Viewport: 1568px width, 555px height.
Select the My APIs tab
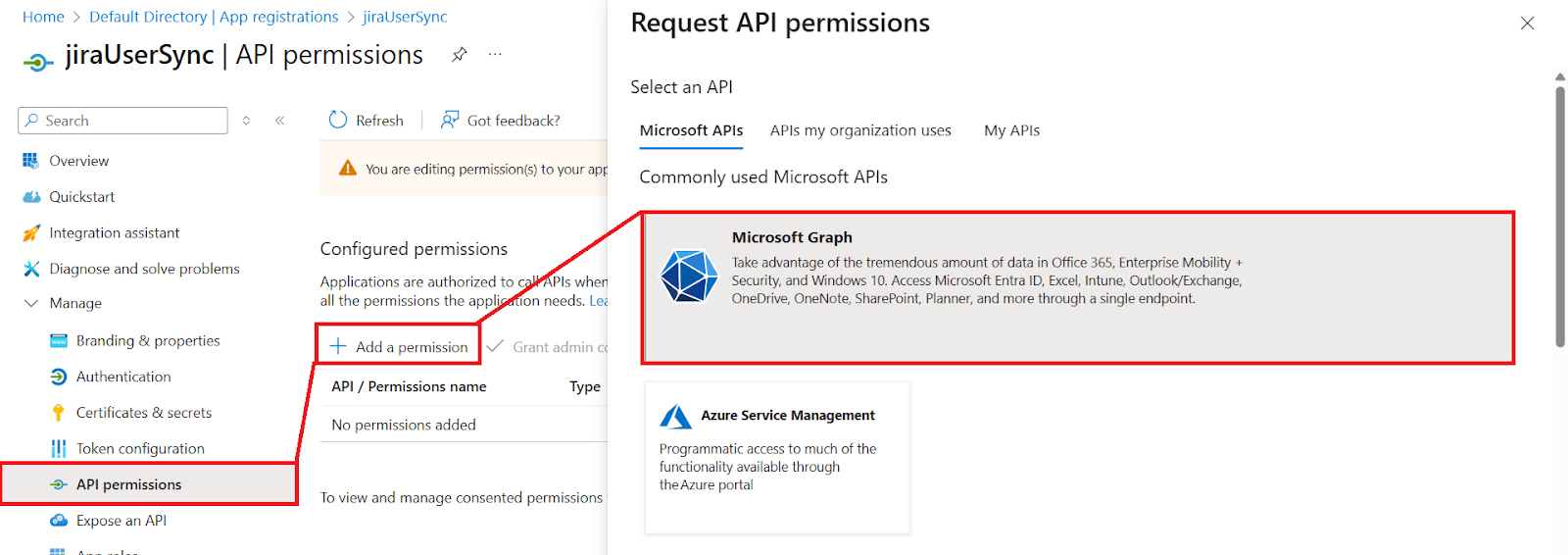[1011, 130]
